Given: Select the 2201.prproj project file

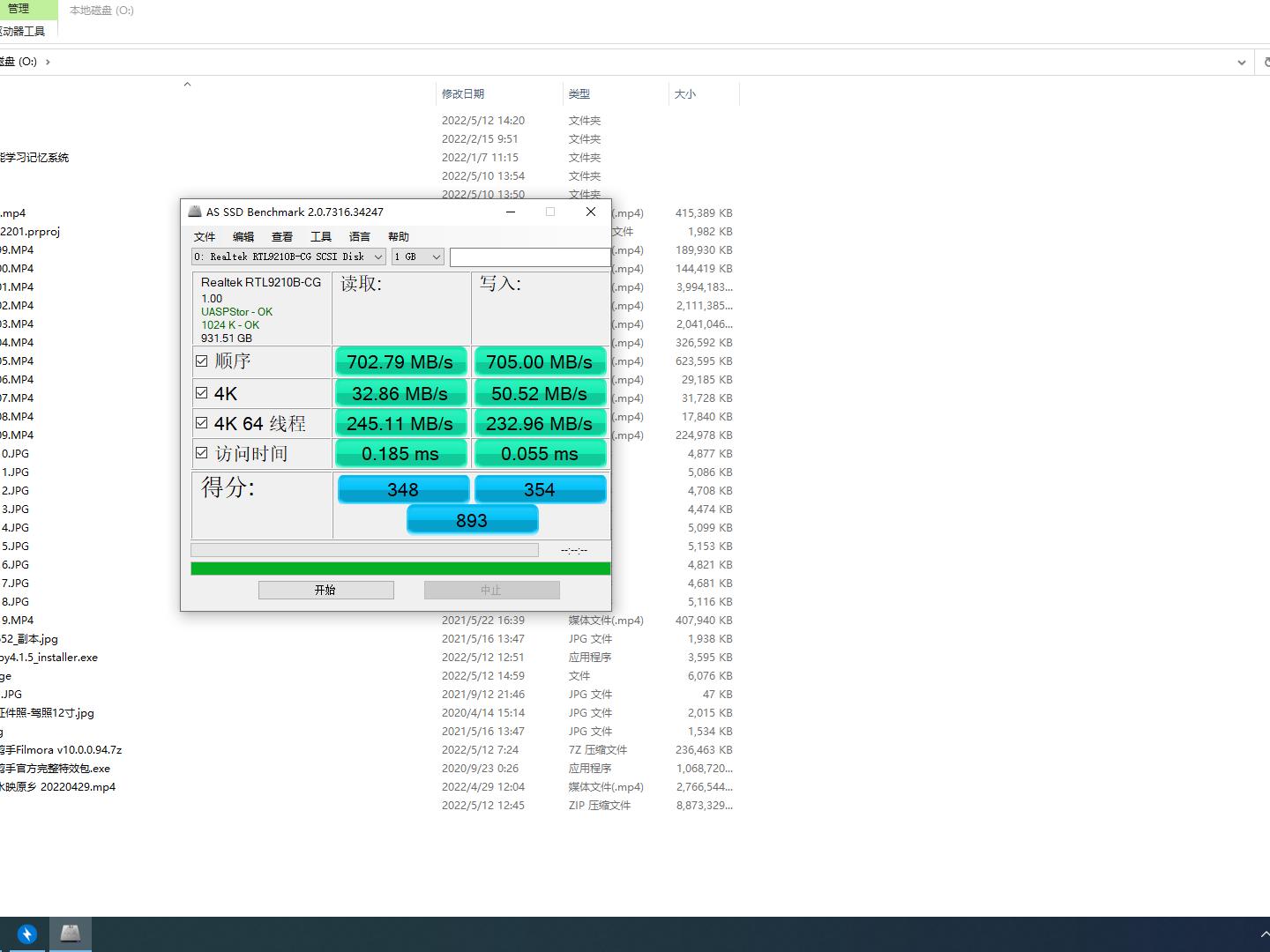Looking at the screenshot, I should pyautogui.click(x=30, y=232).
